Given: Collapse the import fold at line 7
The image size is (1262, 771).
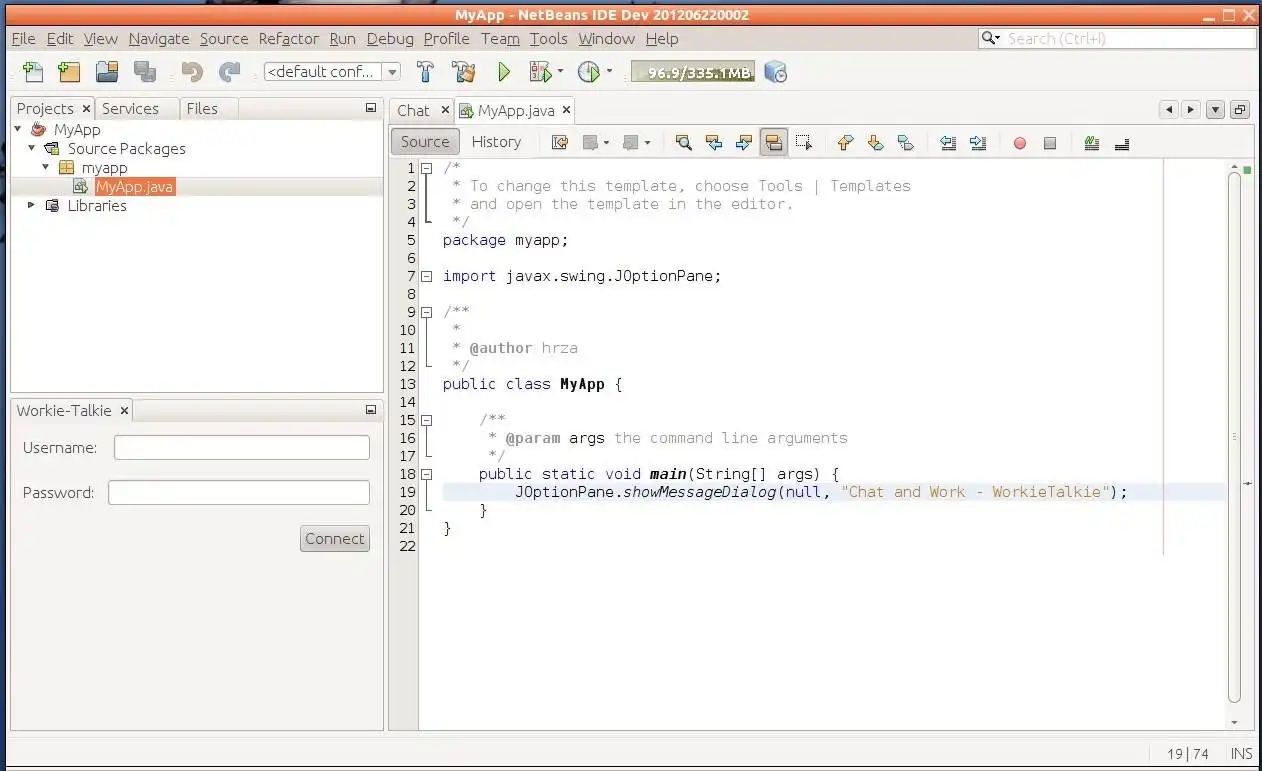Looking at the screenshot, I should click(x=427, y=276).
